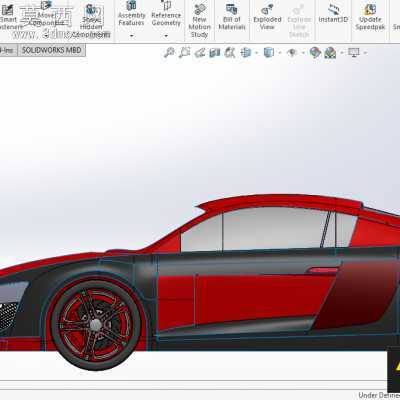Expand the View Settings dropdown arrow
Screen dimensions: 400x400
365,53
